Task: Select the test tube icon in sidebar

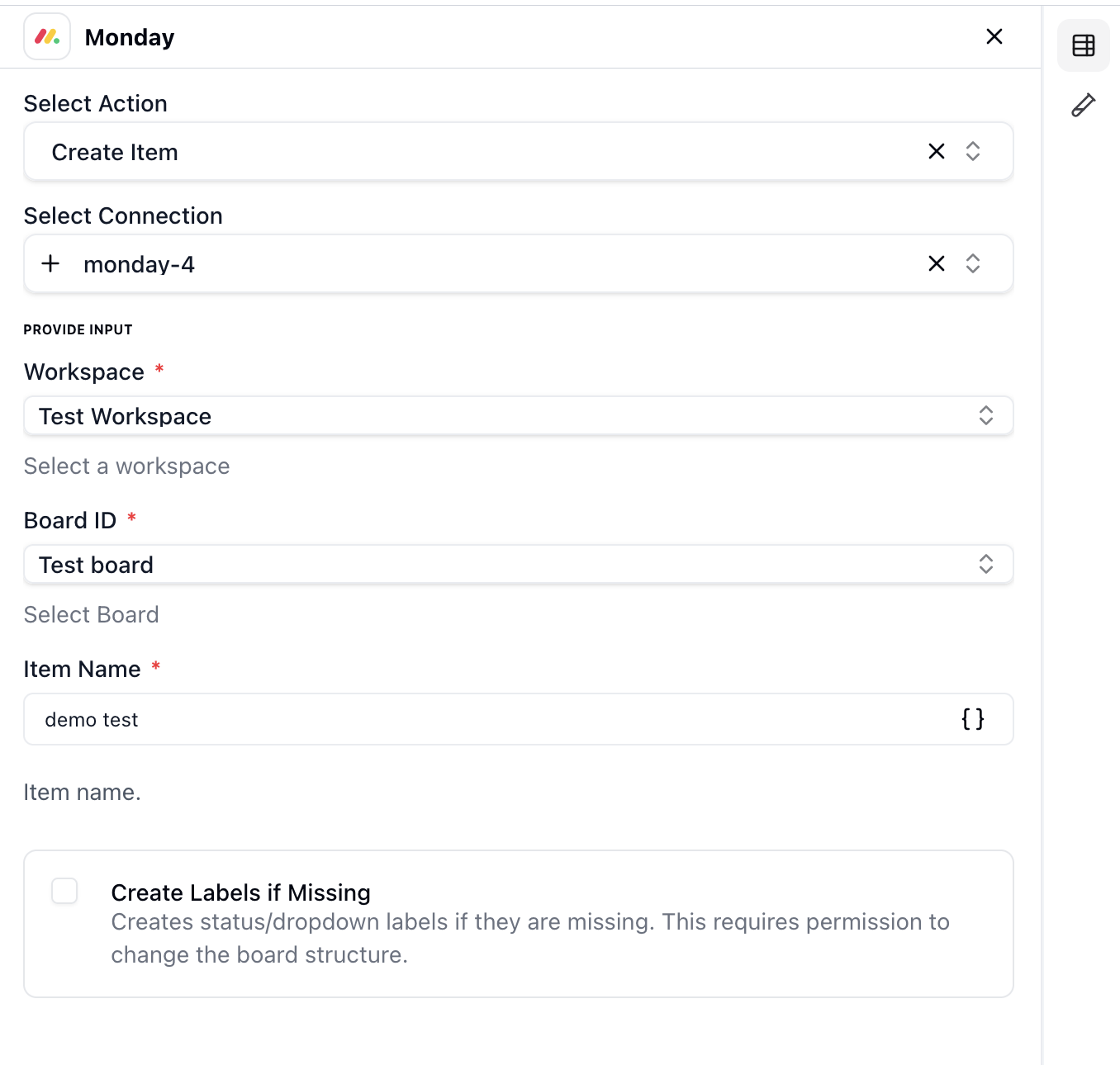Action: coord(1083,105)
